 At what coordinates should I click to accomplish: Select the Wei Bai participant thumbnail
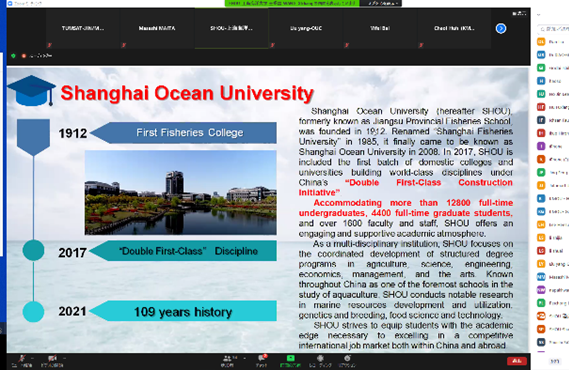point(380,28)
